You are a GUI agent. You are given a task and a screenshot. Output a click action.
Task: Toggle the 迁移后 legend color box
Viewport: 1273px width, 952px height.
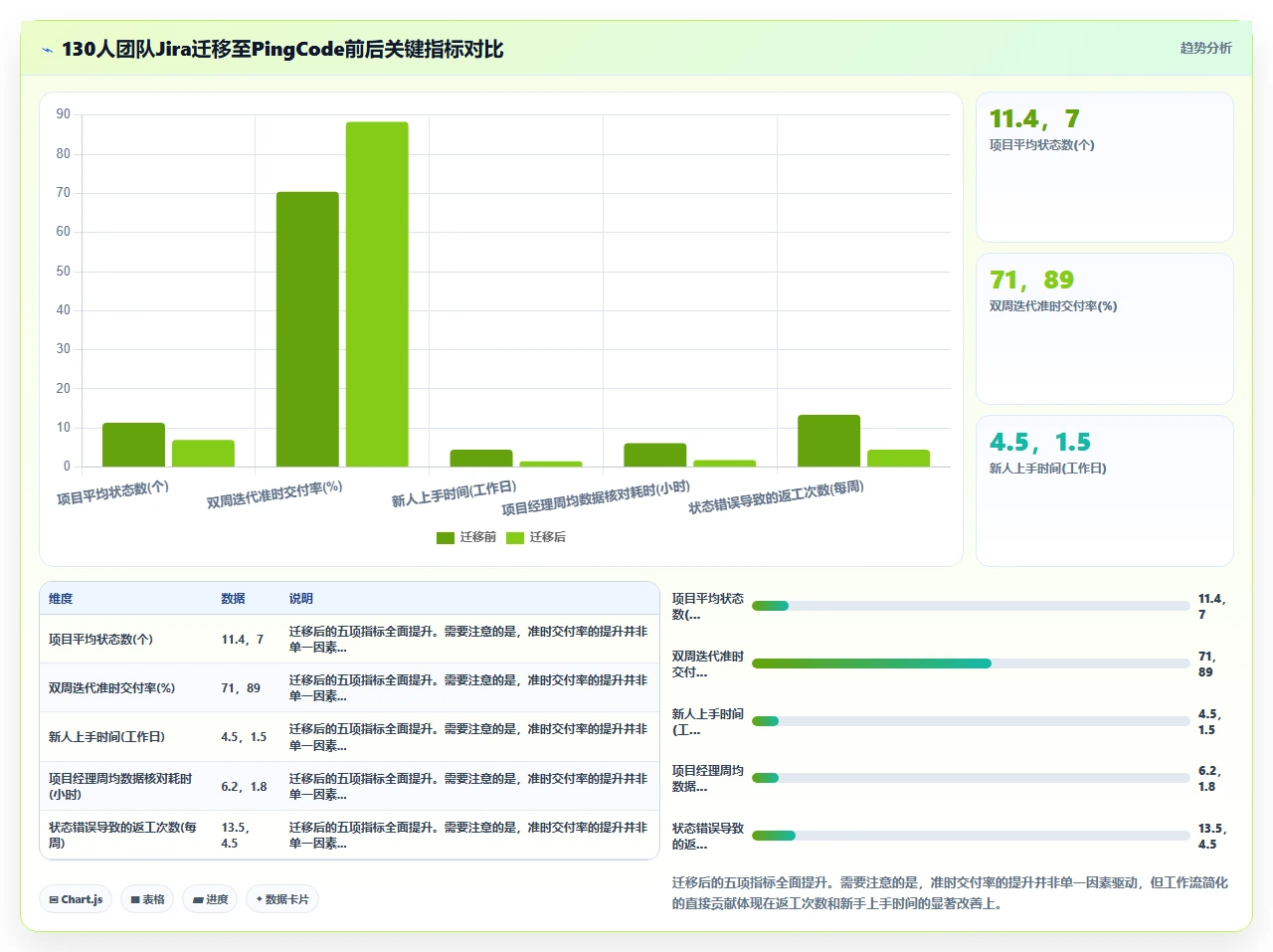[x=515, y=538]
